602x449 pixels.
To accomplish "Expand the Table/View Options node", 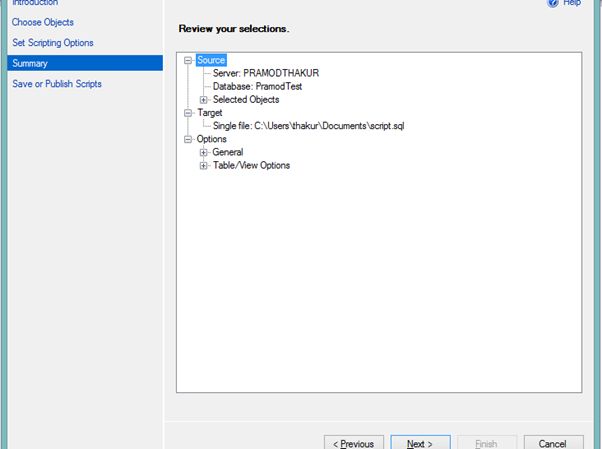I will pyautogui.click(x=203, y=165).
